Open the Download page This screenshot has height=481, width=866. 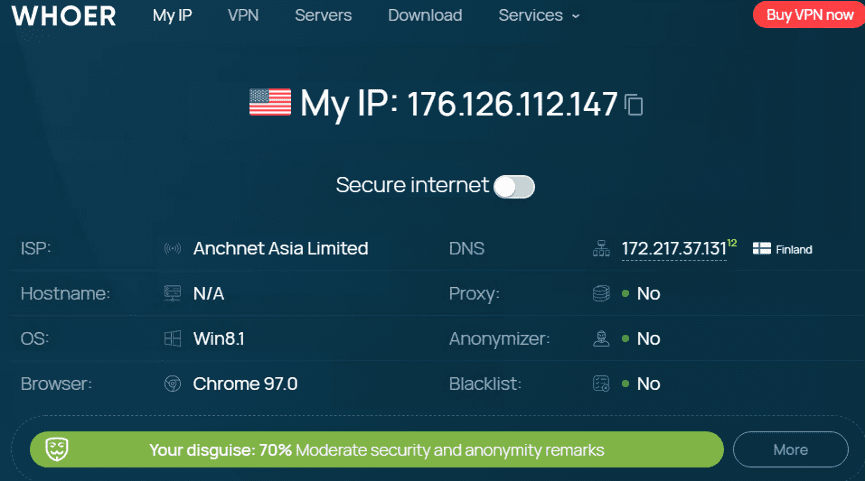click(x=425, y=15)
